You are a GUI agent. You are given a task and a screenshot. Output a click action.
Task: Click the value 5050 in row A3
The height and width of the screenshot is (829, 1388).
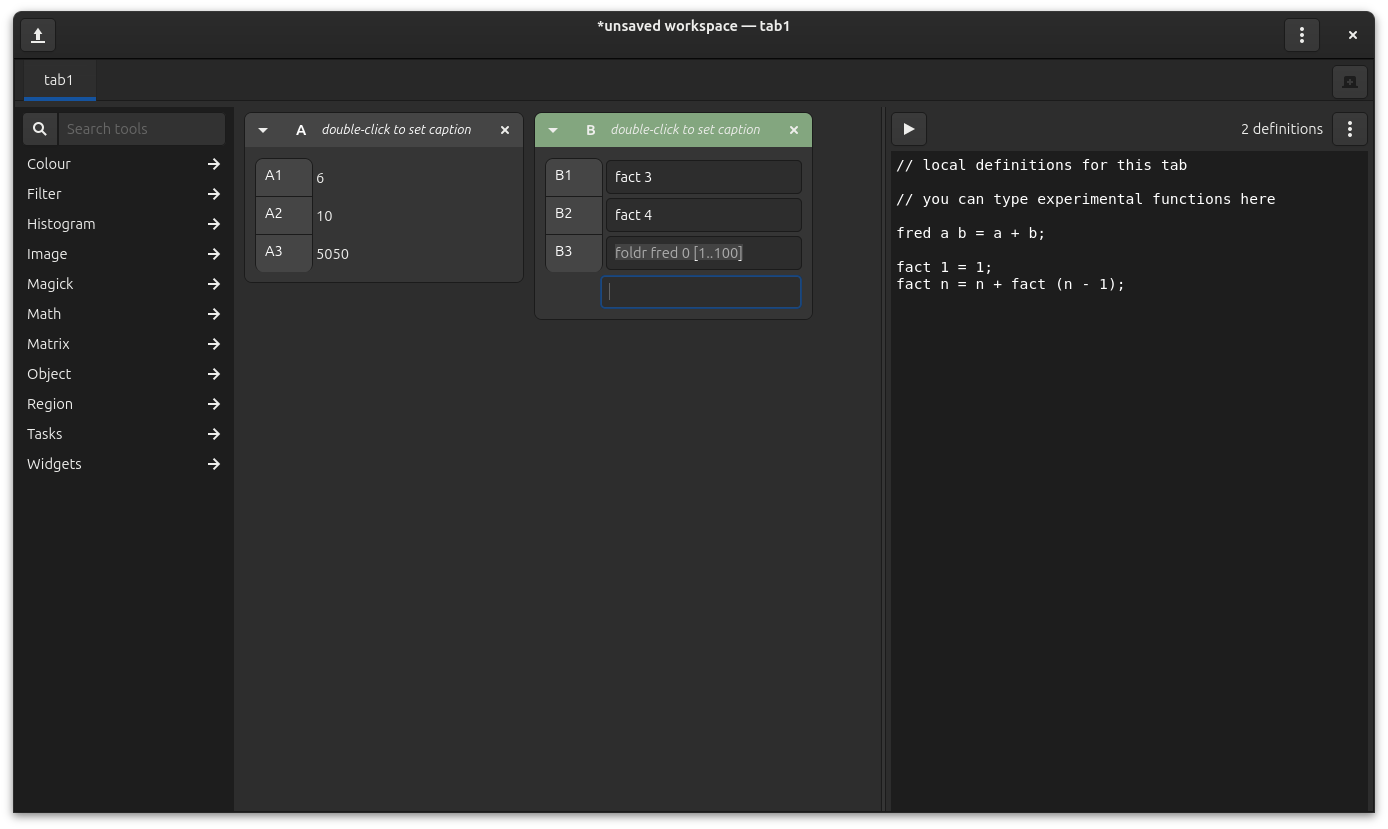(332, 254)
